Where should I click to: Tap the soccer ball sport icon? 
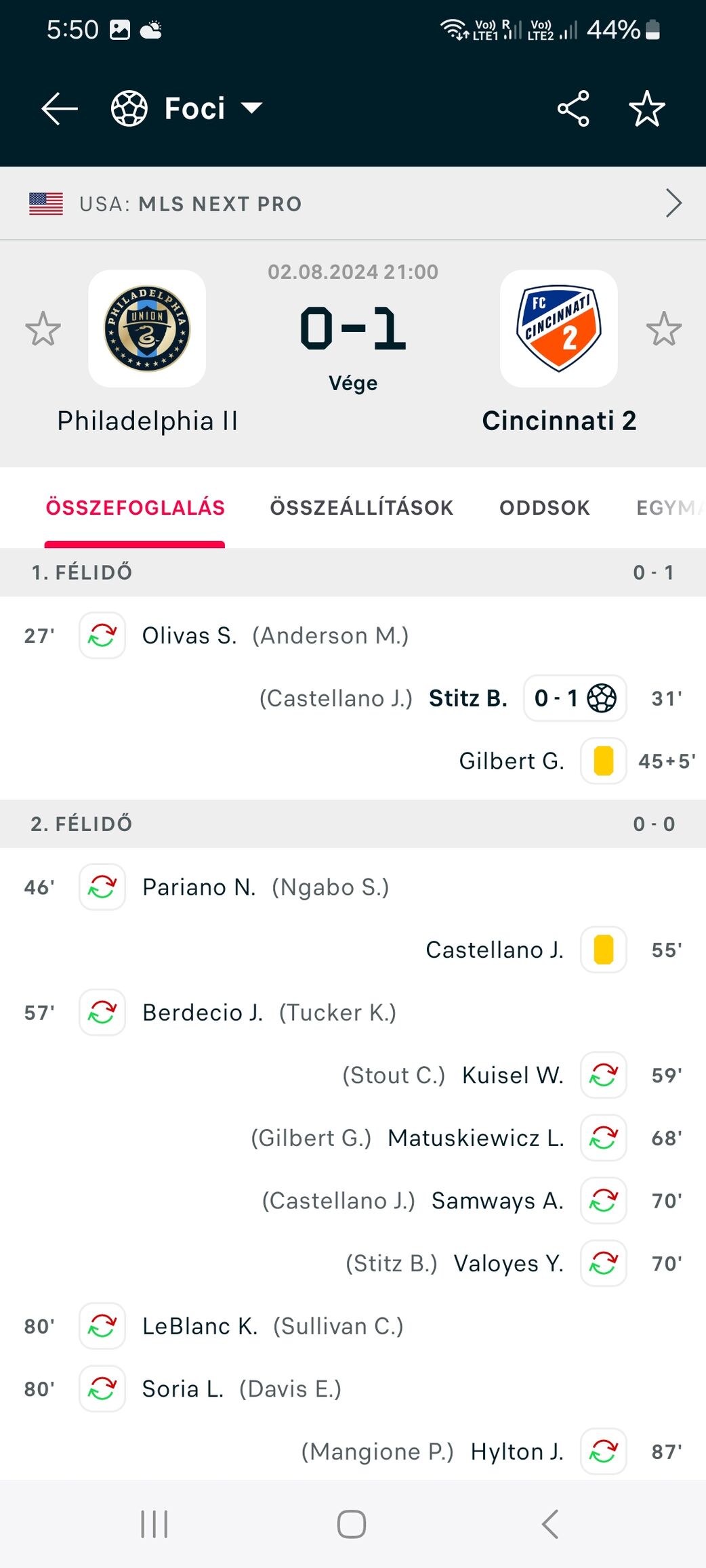[x=129, y=108]
